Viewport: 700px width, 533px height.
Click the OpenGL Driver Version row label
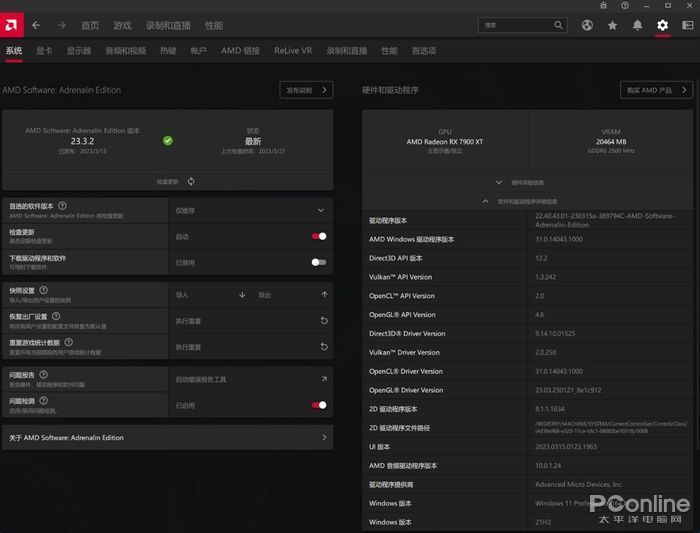pyautogui.click(x=406, y=390)
